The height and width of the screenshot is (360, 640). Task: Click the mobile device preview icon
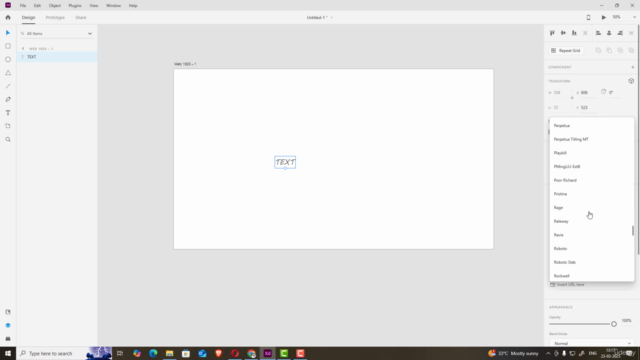[588, 18]
